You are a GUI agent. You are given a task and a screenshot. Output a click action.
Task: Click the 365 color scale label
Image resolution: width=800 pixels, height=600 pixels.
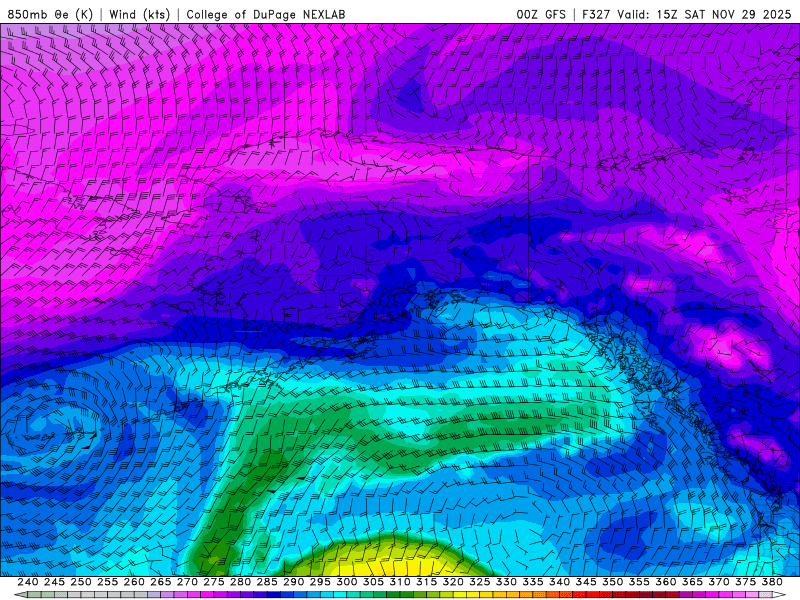click(692, 582)
